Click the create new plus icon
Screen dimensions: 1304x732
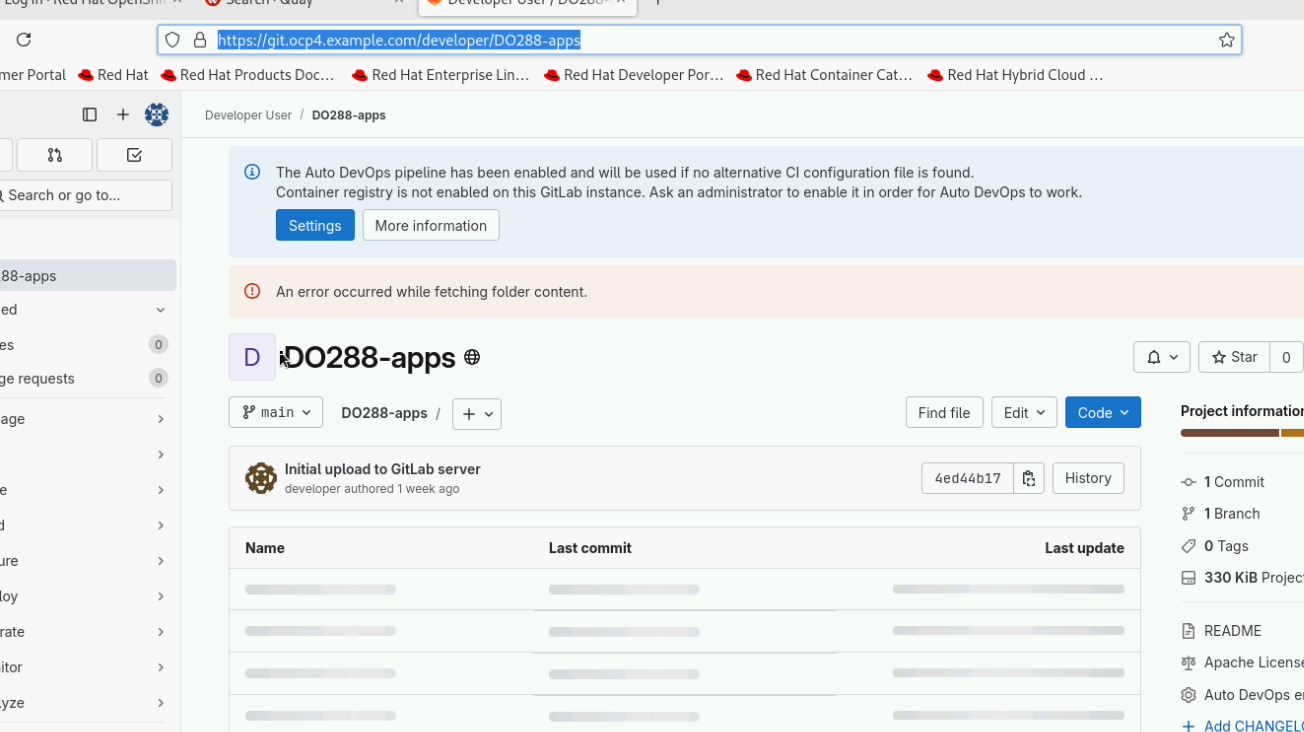[123, 115]
